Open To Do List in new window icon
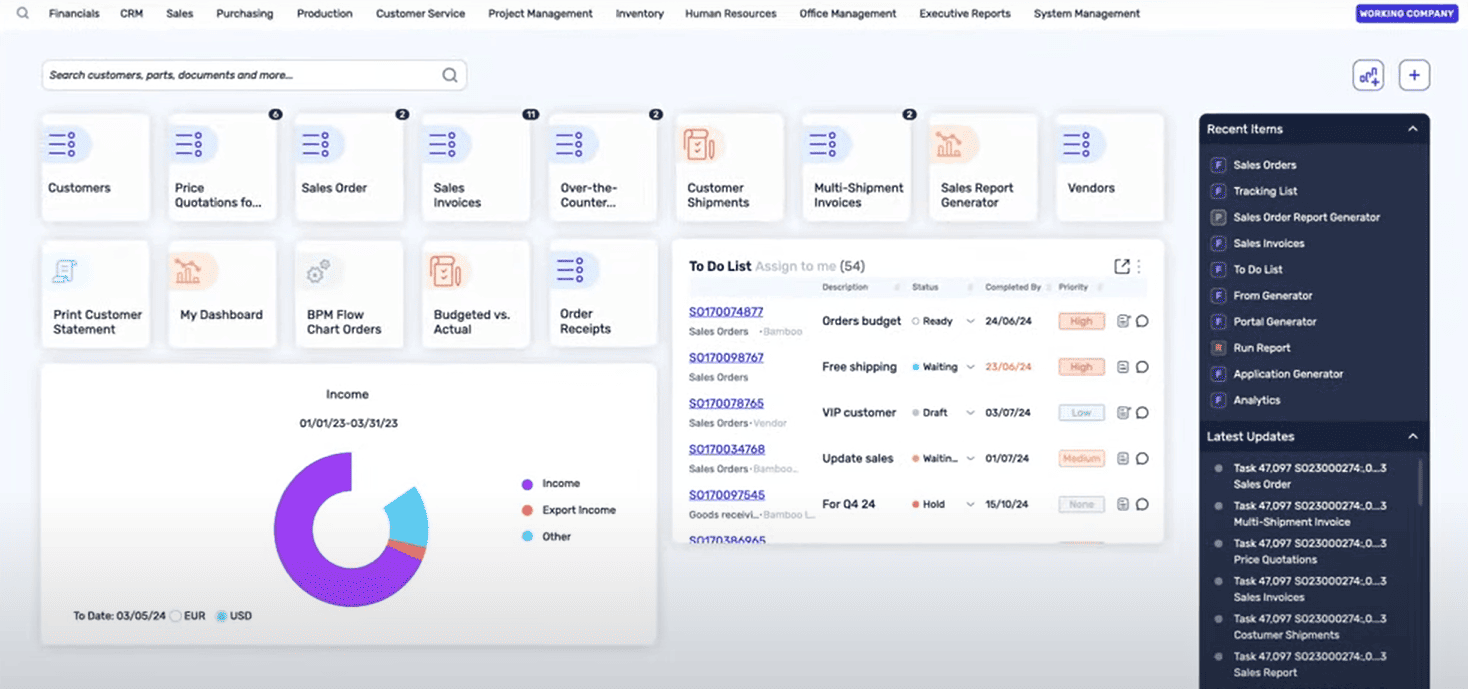 (x=1122, y=266)
